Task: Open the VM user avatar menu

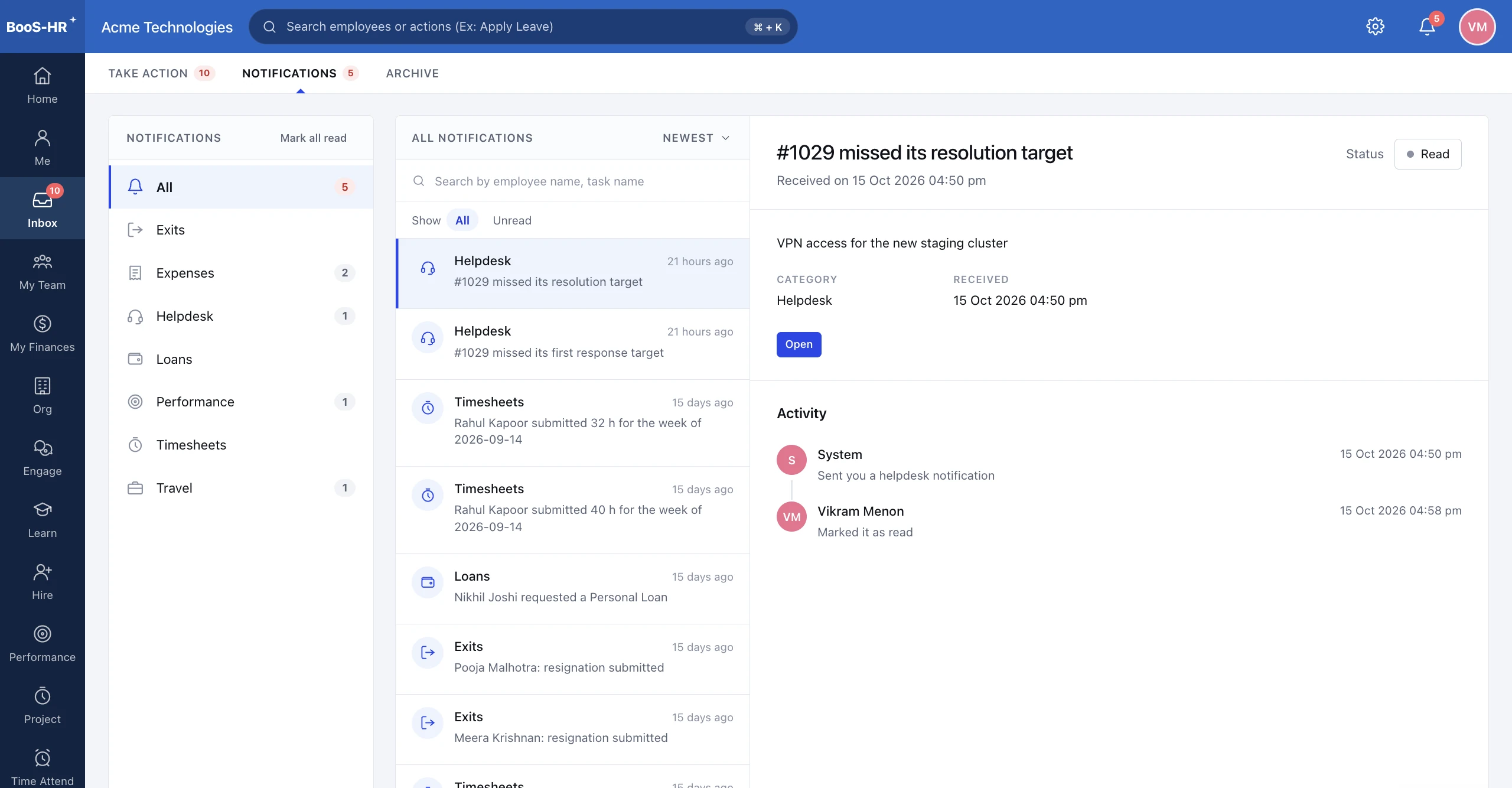Action: tap(1477, 27)
